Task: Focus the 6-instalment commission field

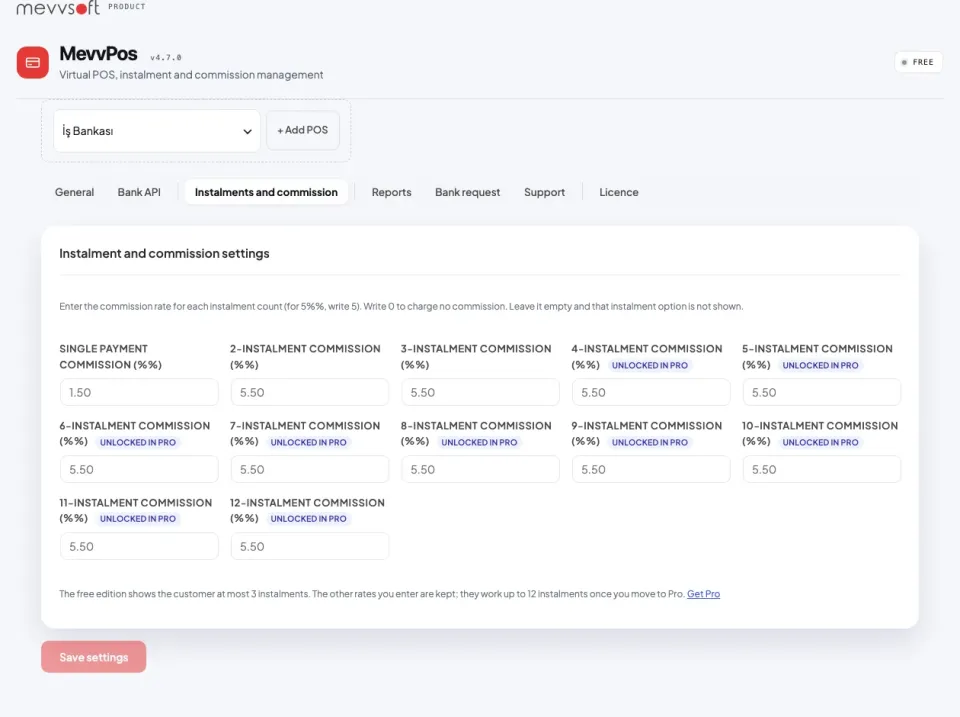Action: [x=139, y=469]
